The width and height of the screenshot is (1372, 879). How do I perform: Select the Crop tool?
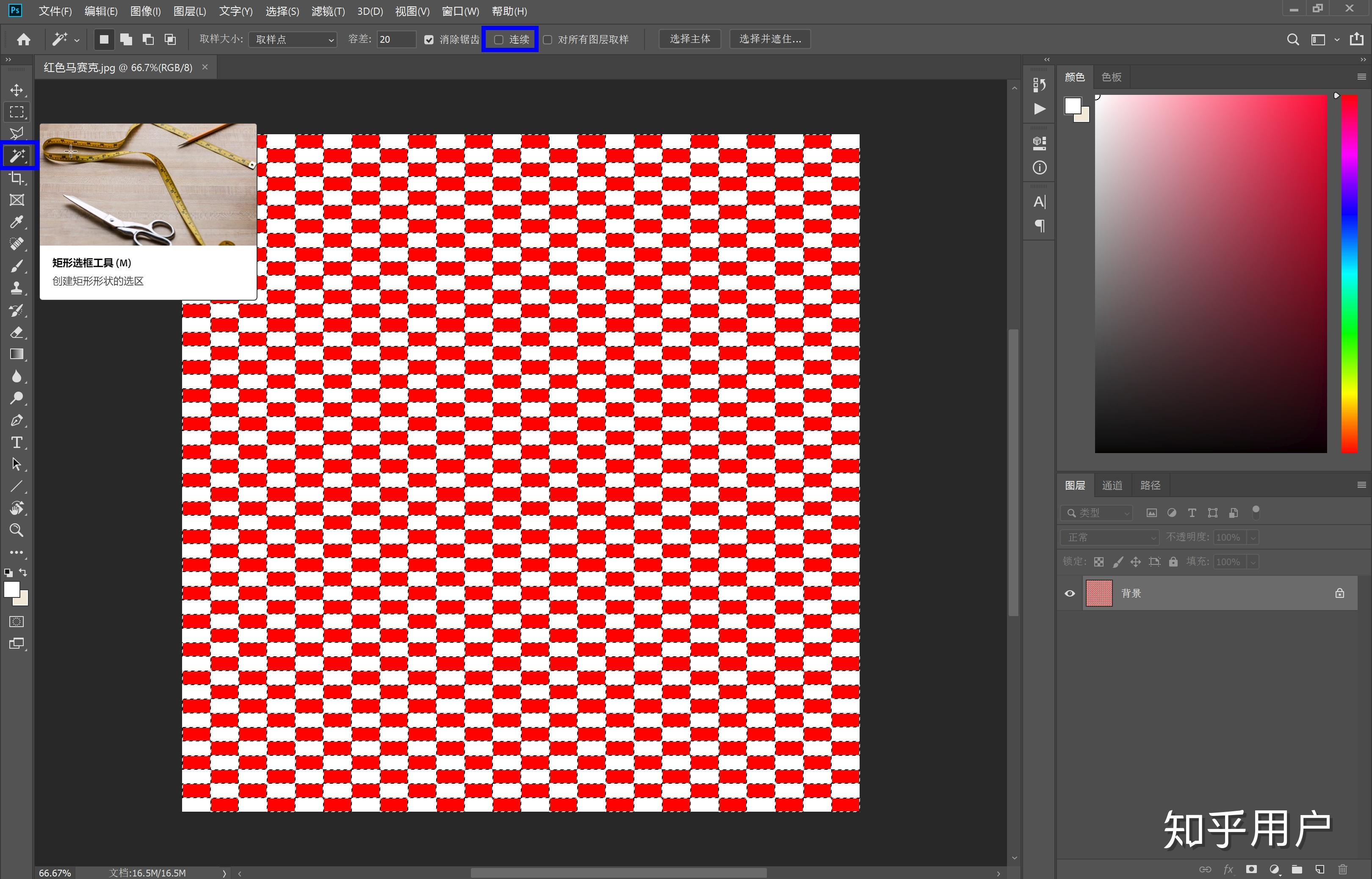[x=17, y=178]
